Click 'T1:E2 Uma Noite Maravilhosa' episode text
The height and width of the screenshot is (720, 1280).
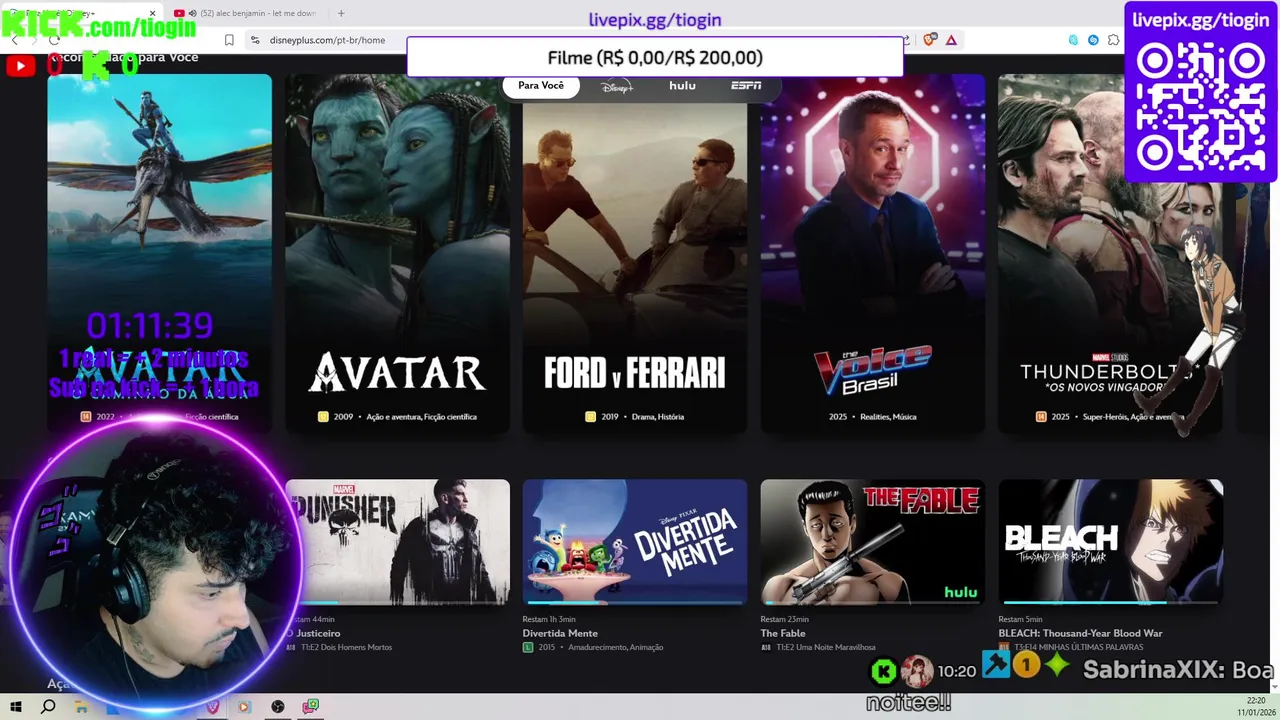click(x=826, y=647)
